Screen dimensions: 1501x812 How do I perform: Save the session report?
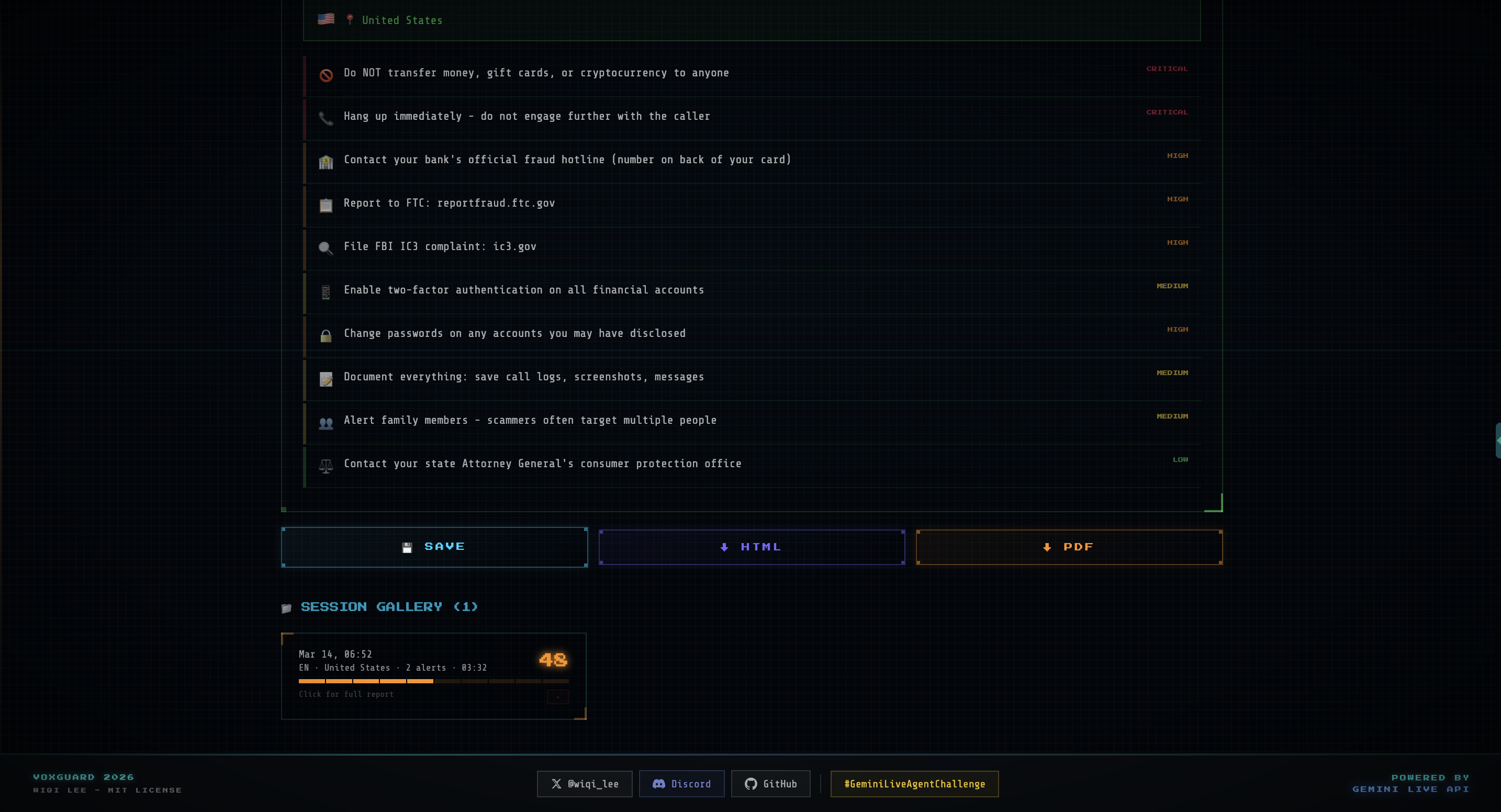[x=434, y=547]
